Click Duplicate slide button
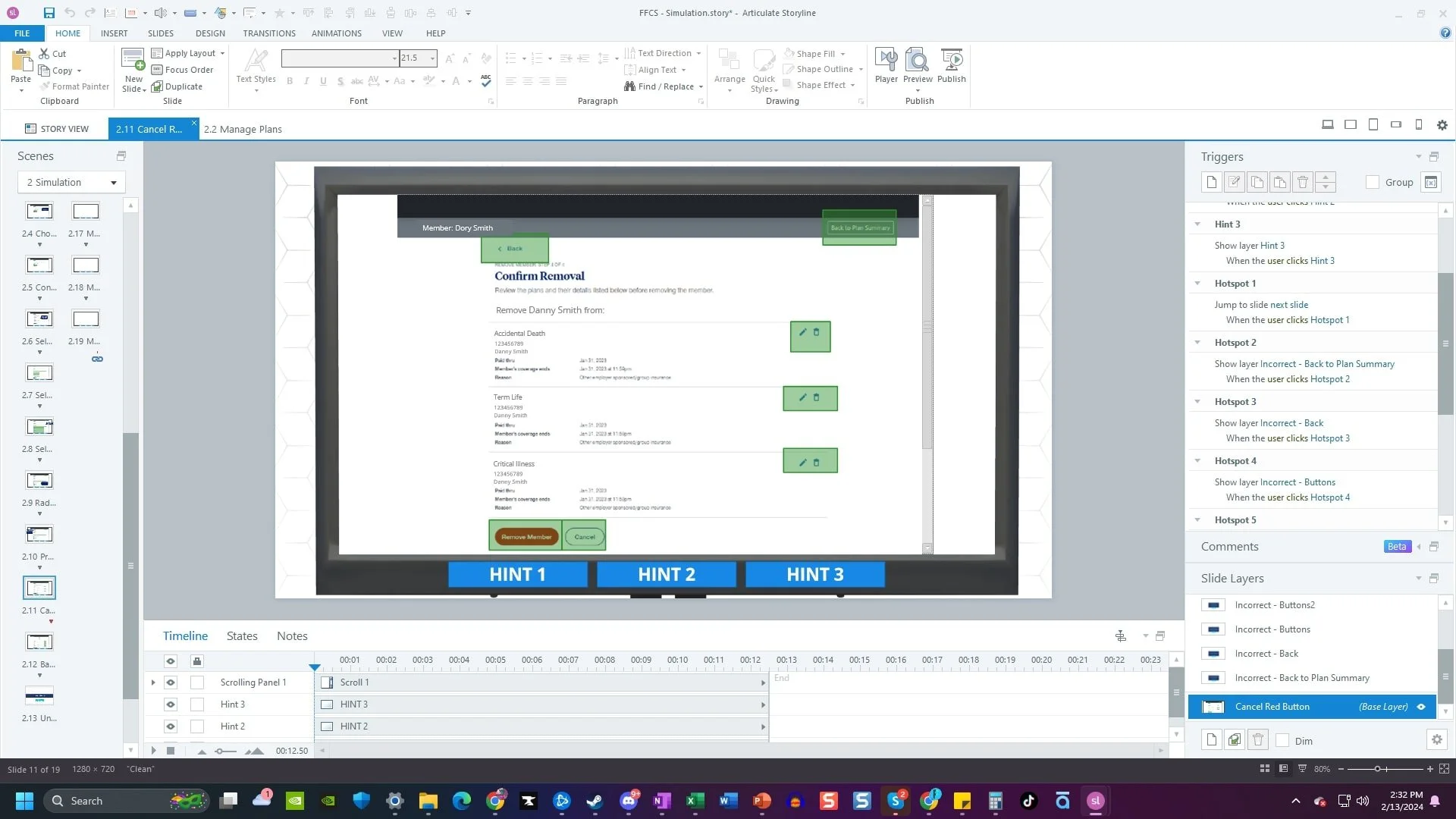The width and height of the screenshot is (1456, 819). tap(177, 86)
